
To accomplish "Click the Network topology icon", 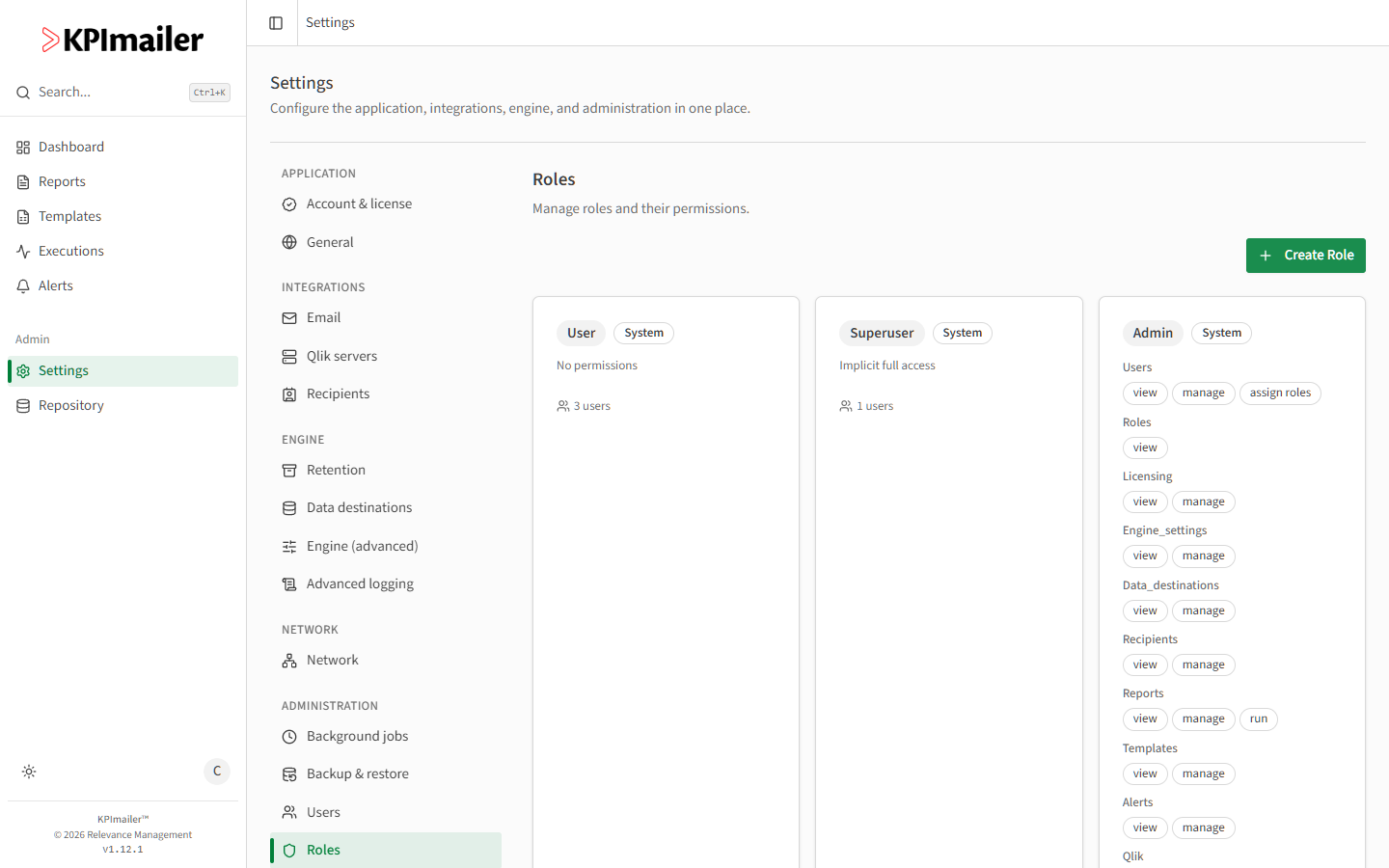I will pyautogui.click(x=289, y=661).
